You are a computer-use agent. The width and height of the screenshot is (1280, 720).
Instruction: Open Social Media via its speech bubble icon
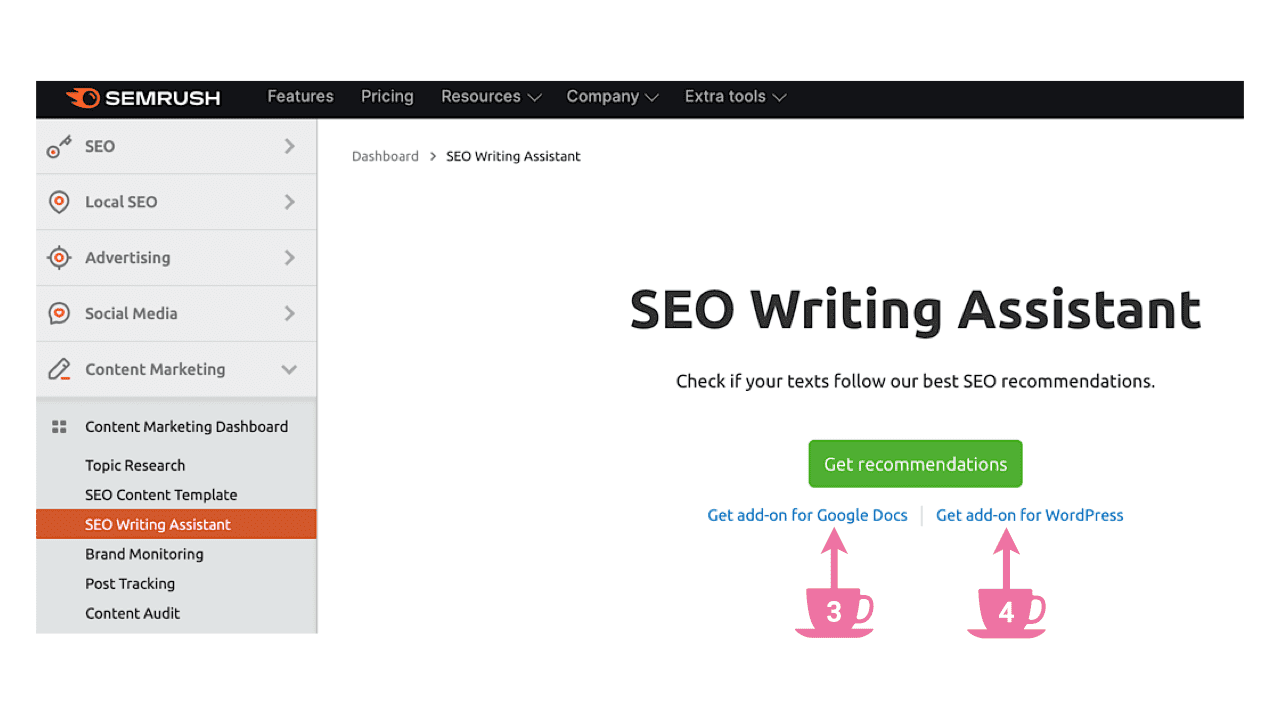point(59,313)
